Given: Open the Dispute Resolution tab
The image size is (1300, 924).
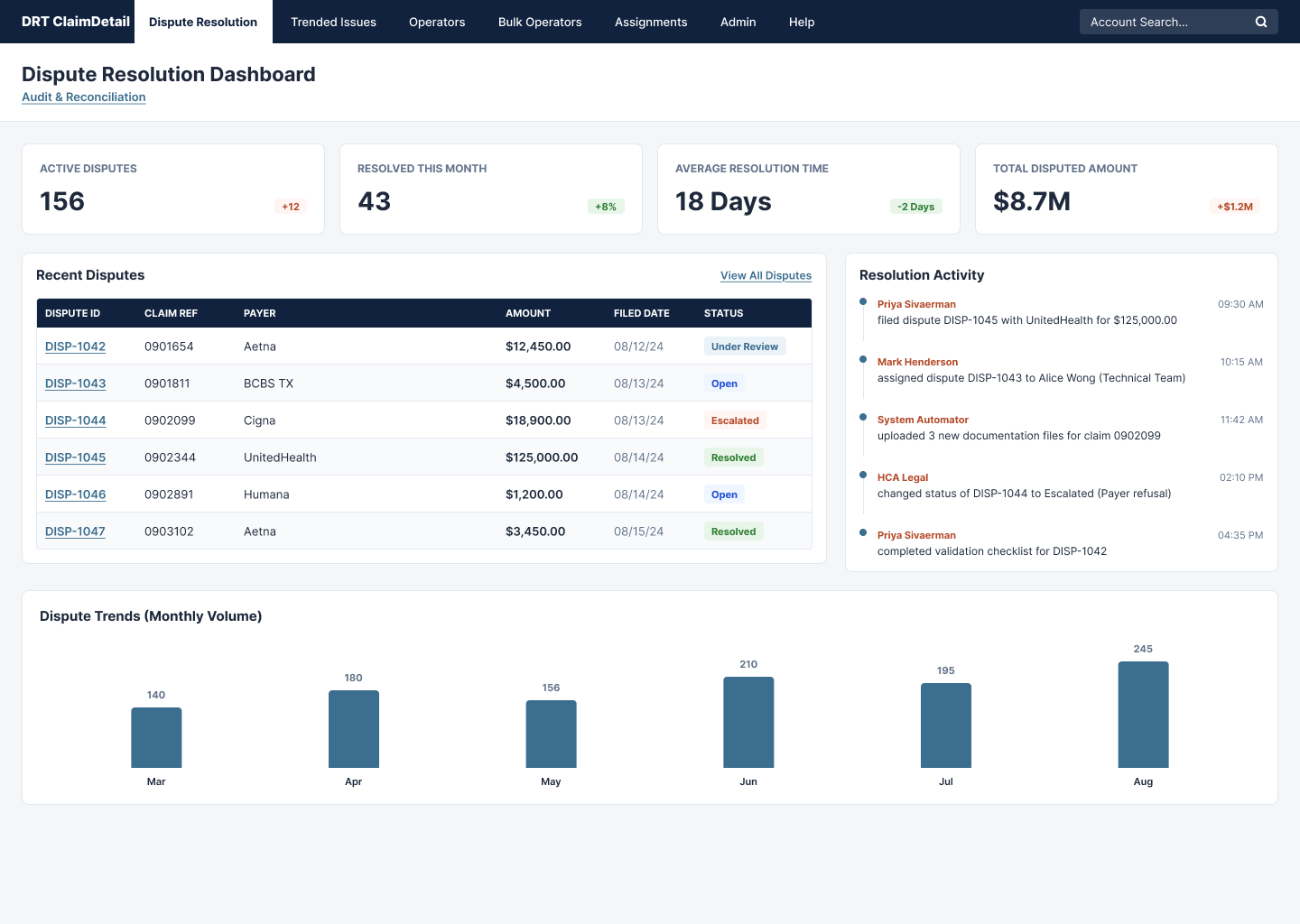Looking at the screenshot, I should coord(203,22).
